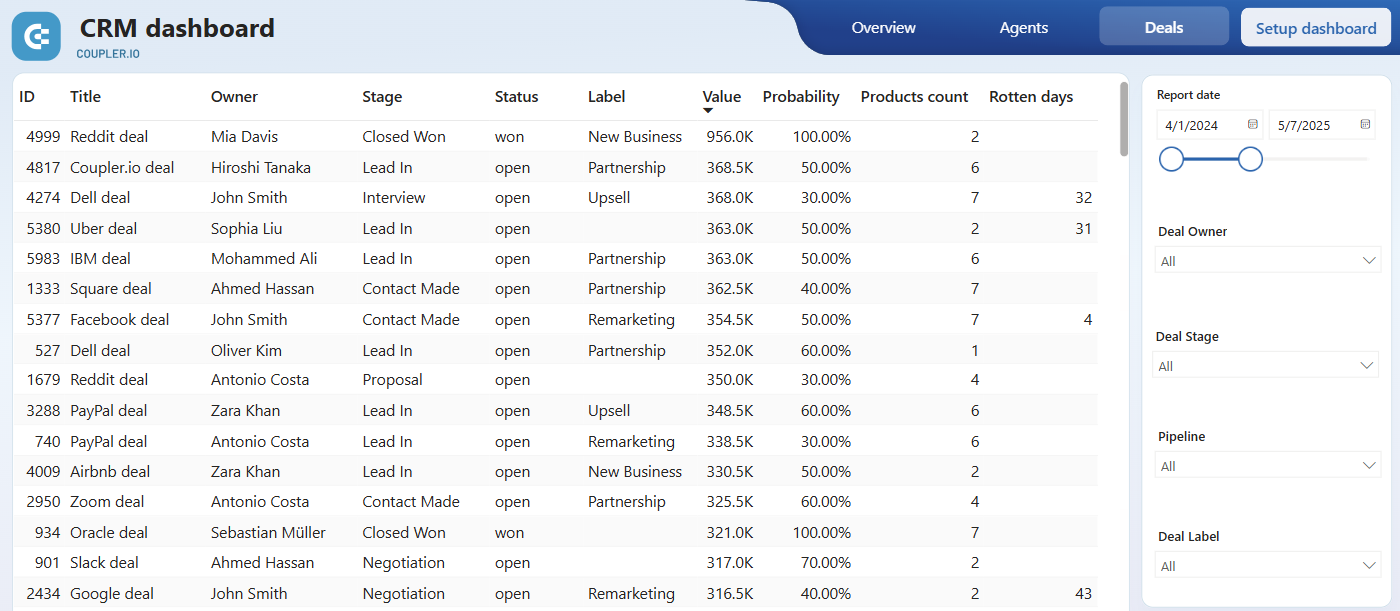Viewport: 1400px width, 611px height.
Task: Expand the Deal Stage dropdown
Action: (x=1266, y=365)
